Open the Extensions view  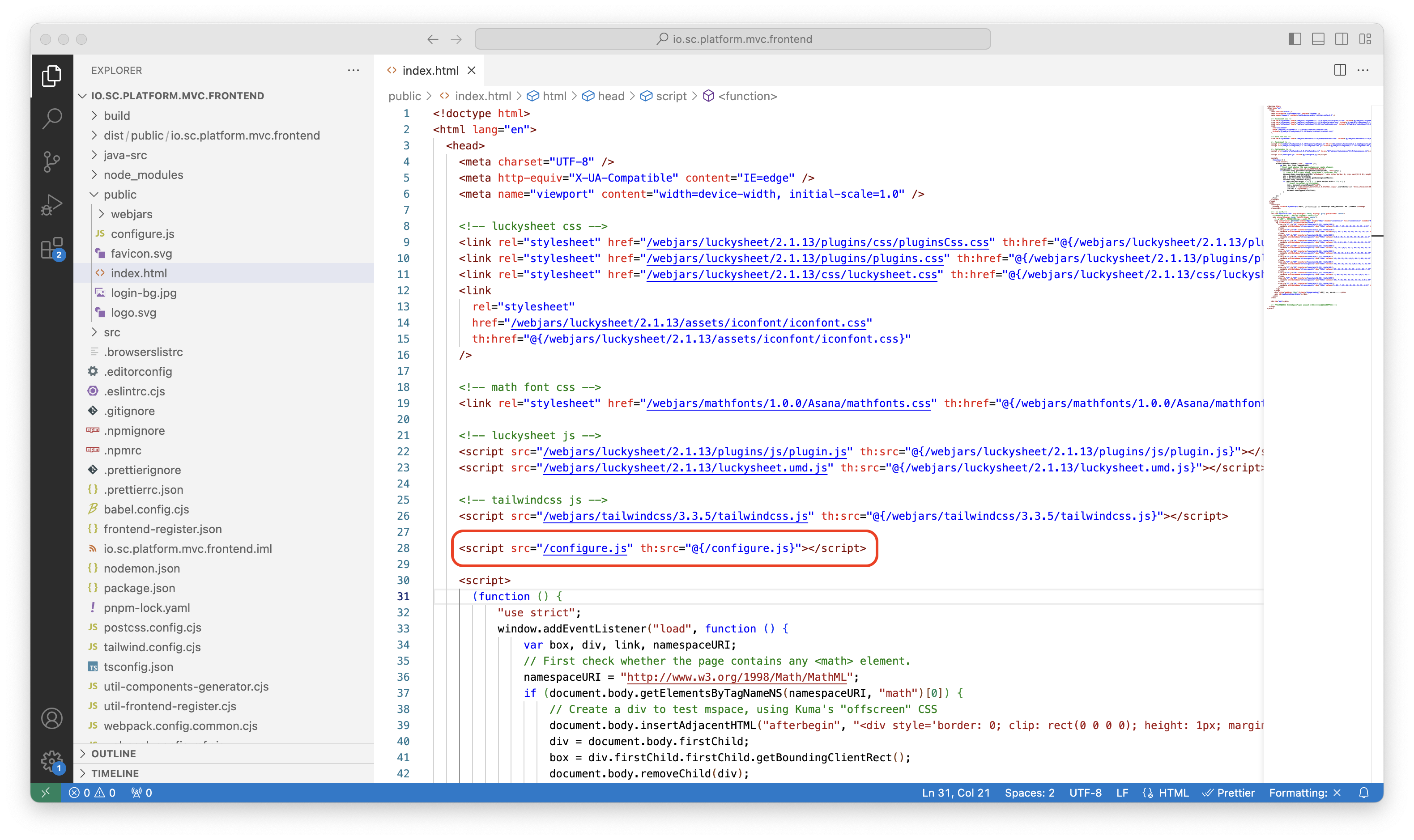(x=51, y=248)
